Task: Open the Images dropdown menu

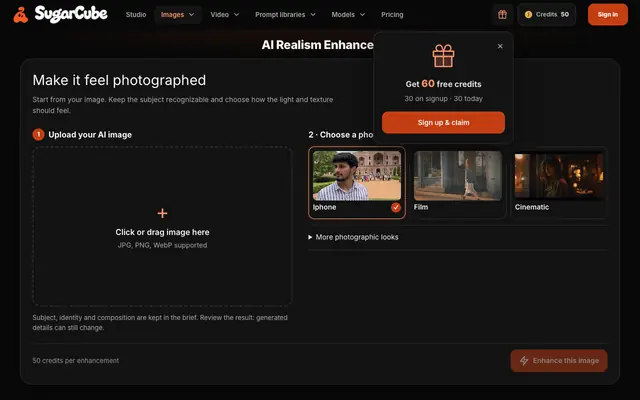Action: tap(178, 15)
